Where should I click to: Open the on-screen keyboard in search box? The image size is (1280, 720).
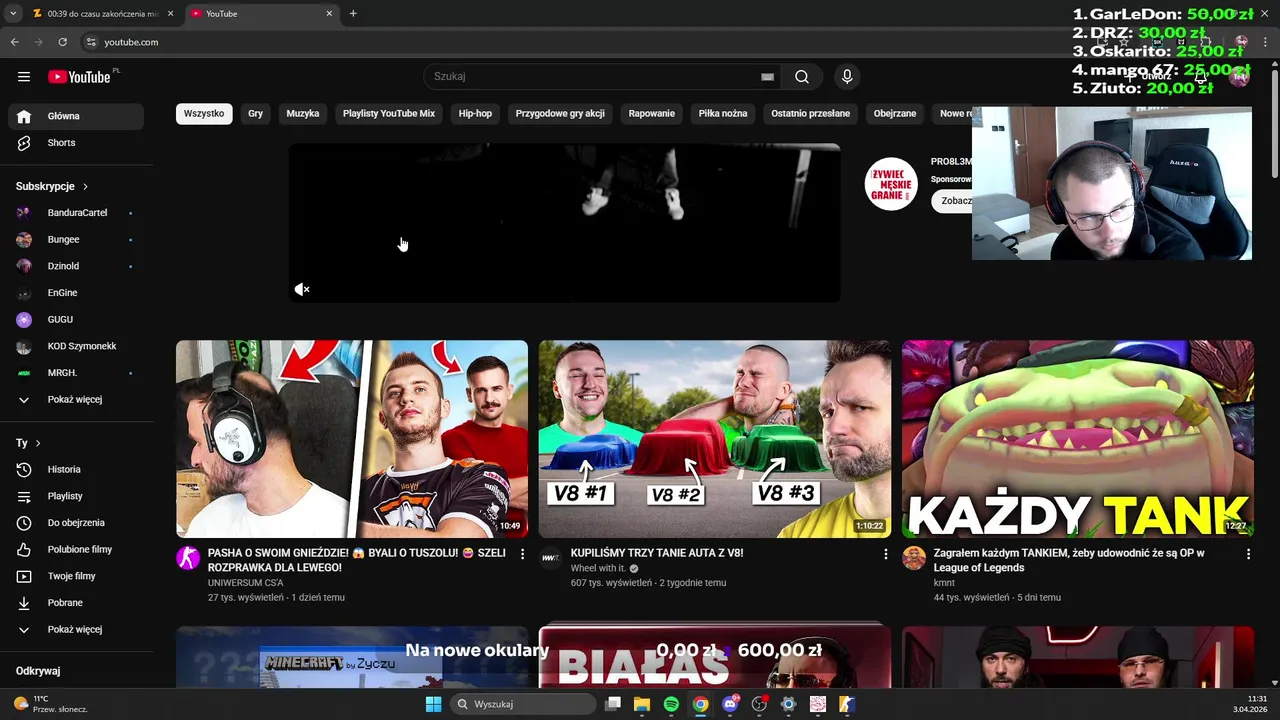767,77
